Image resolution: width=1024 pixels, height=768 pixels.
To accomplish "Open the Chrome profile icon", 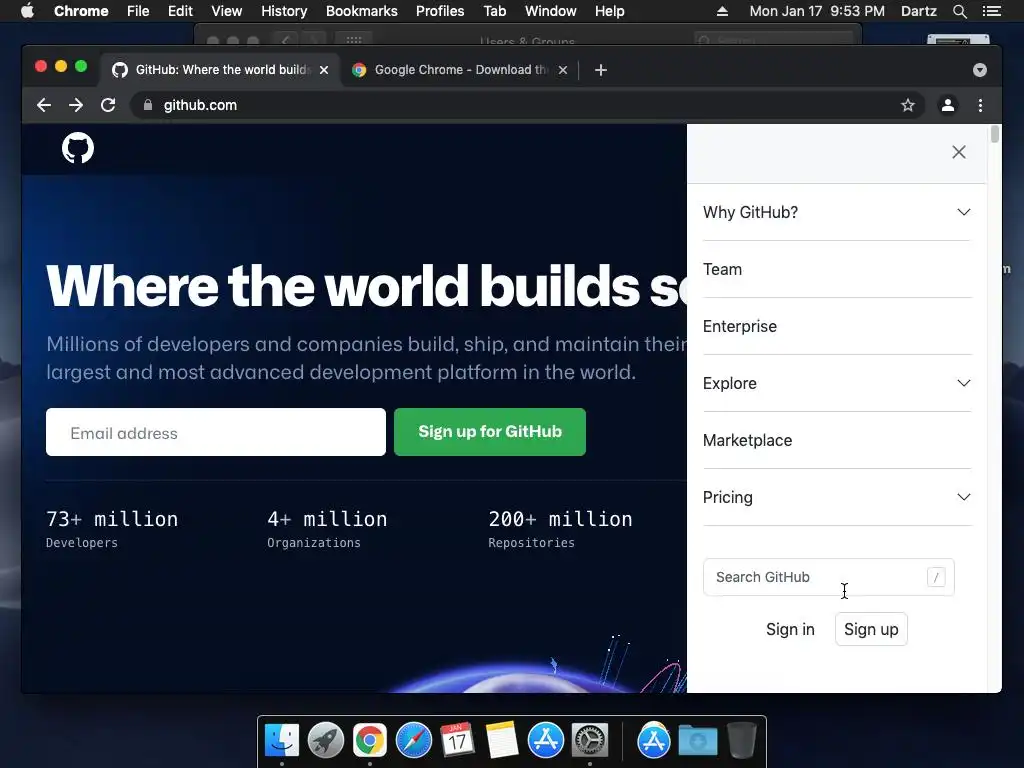I will 948,105.
